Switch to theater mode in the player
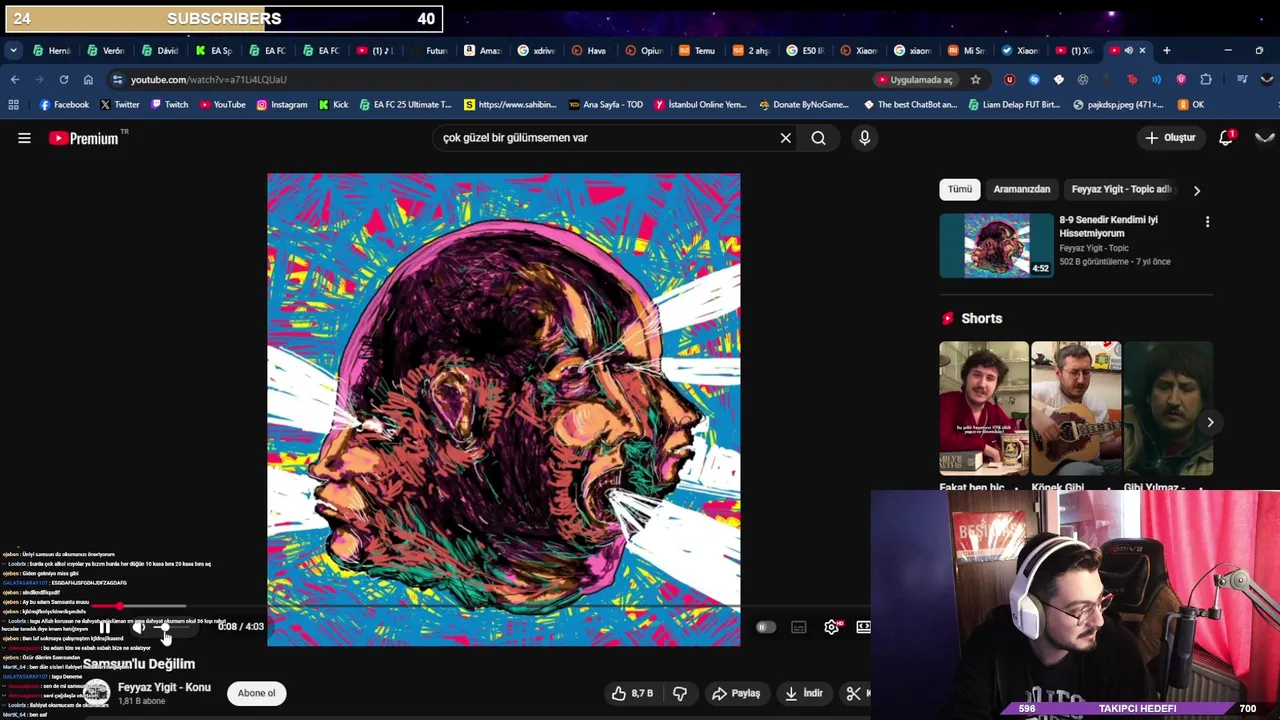This screenshot has width=1280, height=720. click(863, 627)
